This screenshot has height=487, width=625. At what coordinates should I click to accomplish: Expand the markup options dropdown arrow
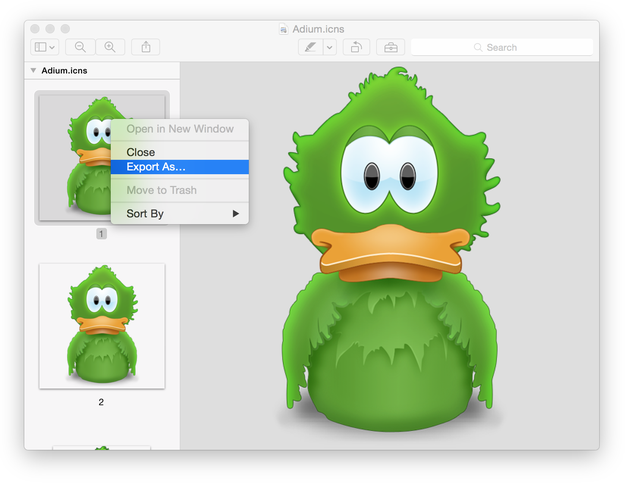(x=330, y=47)
